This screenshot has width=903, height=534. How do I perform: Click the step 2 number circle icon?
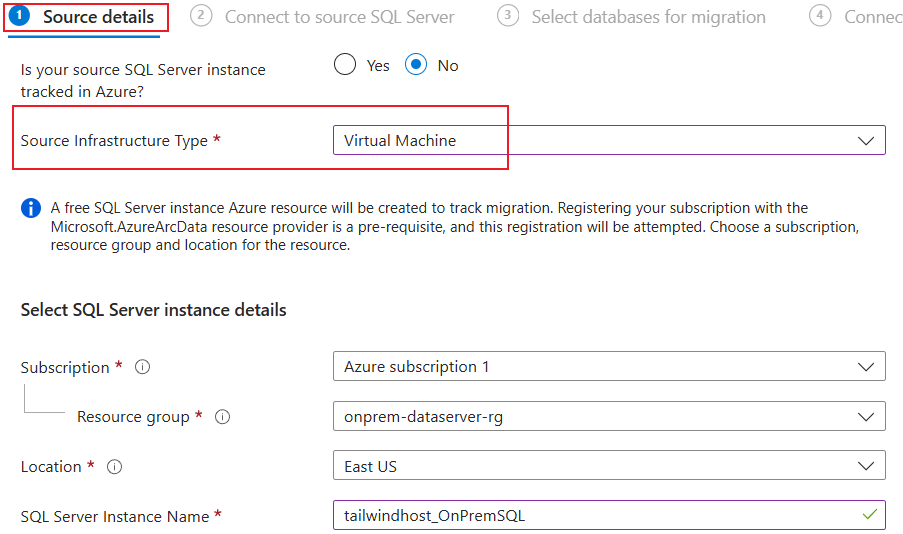click(201, 16)
